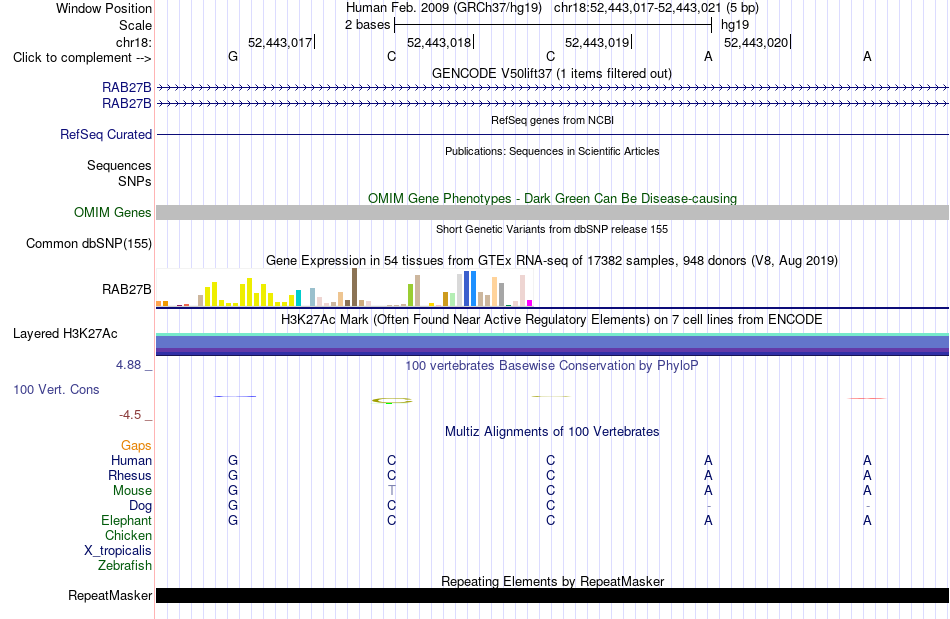
Task: Click the 52,443,018 coordinate on the ruler
Action: tap(439, 42)
